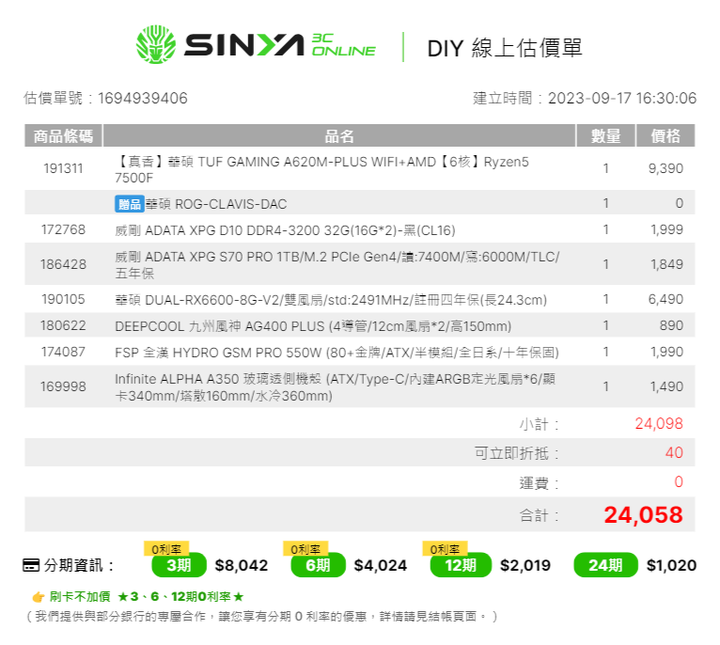Click the DIY 線上估價單 title
This screenshot has height=645, width=720.
pos(505,48)
